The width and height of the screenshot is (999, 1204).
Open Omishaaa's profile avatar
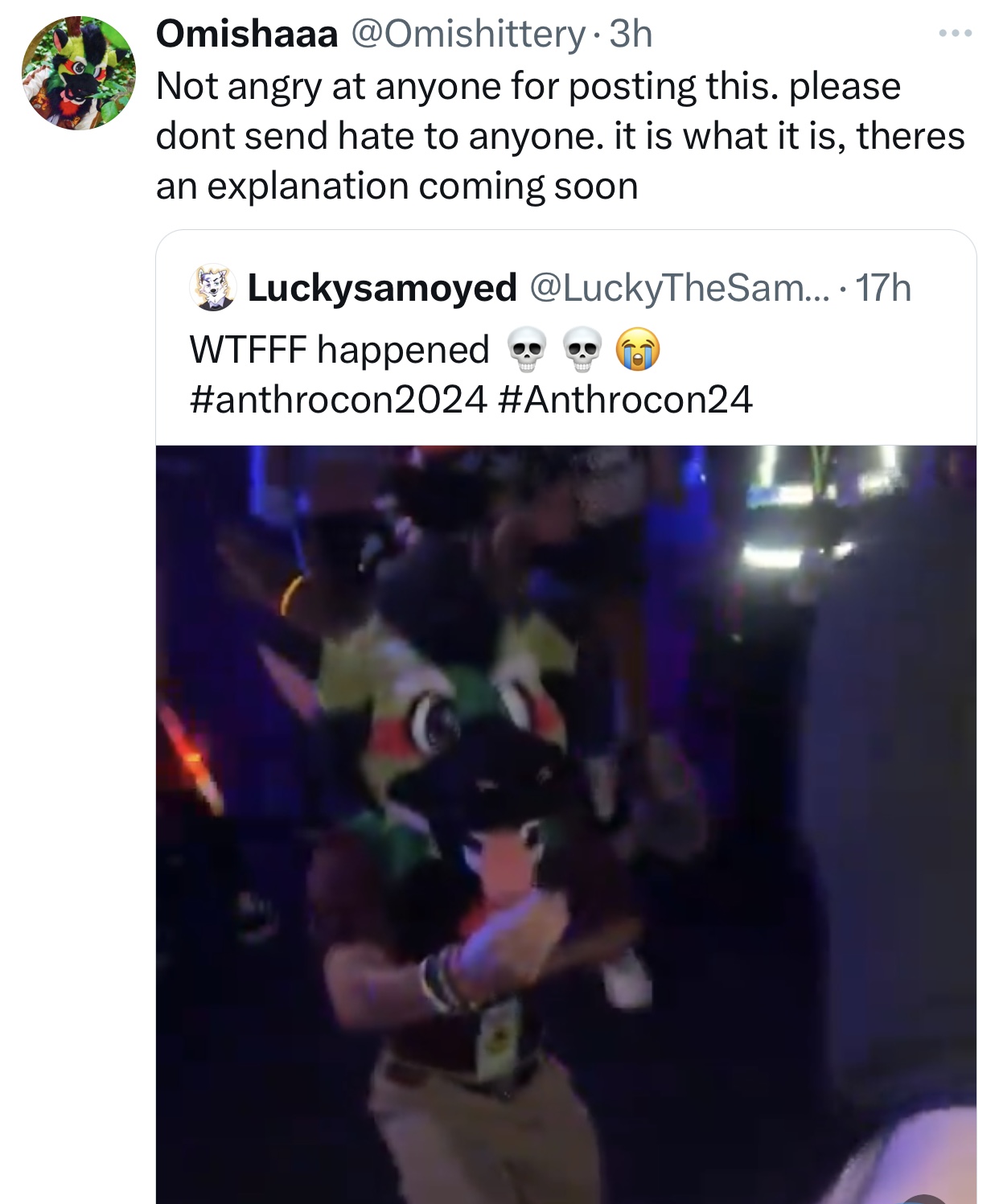(78, 73)
